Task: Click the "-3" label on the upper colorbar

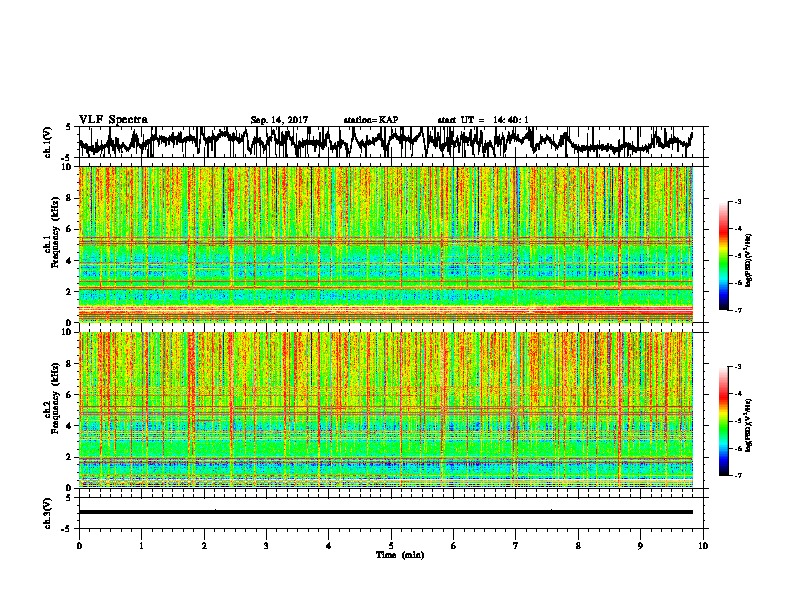Action: tap(738, 201)
